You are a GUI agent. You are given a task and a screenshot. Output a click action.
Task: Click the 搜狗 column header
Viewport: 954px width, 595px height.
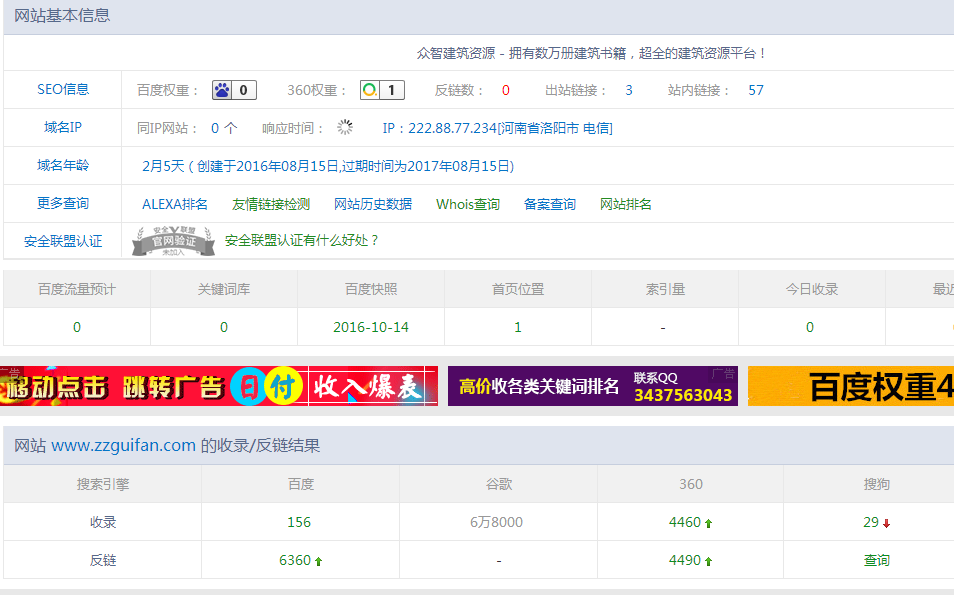pos(877,484)
